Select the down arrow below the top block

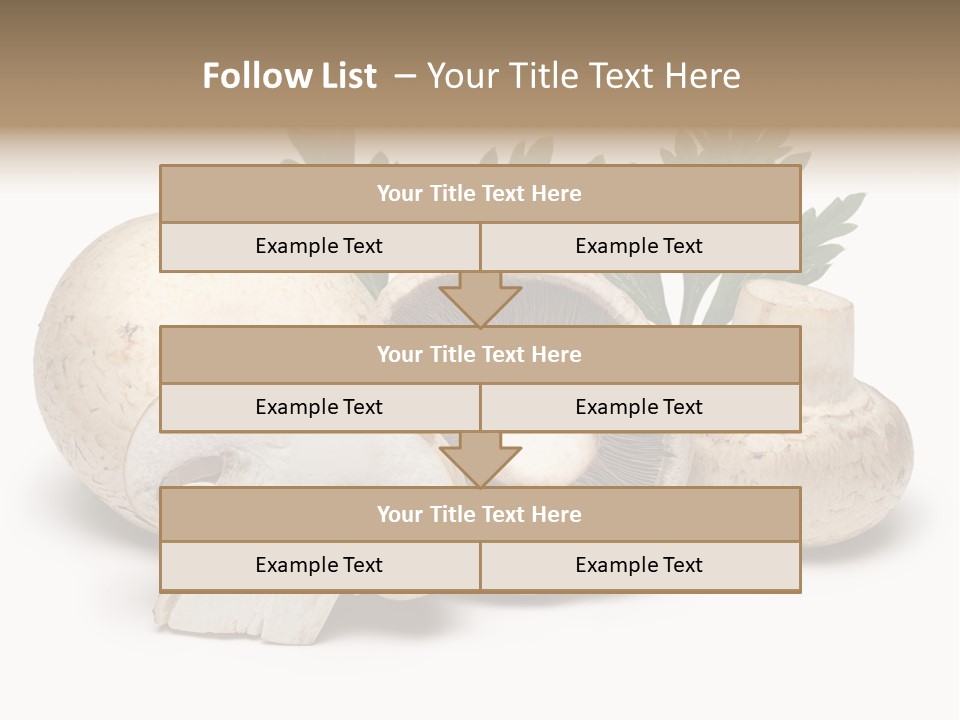tap(481, 299)
